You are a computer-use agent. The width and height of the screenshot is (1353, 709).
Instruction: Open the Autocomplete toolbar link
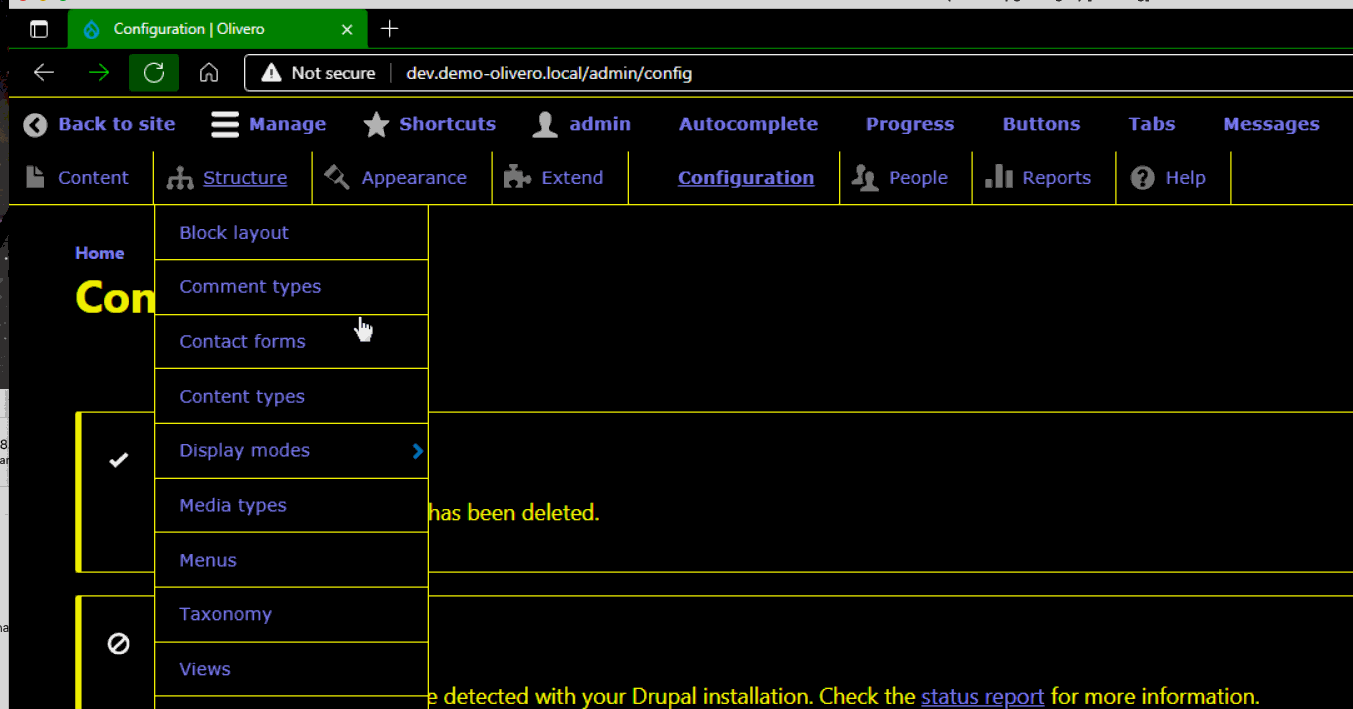(748, 124)
